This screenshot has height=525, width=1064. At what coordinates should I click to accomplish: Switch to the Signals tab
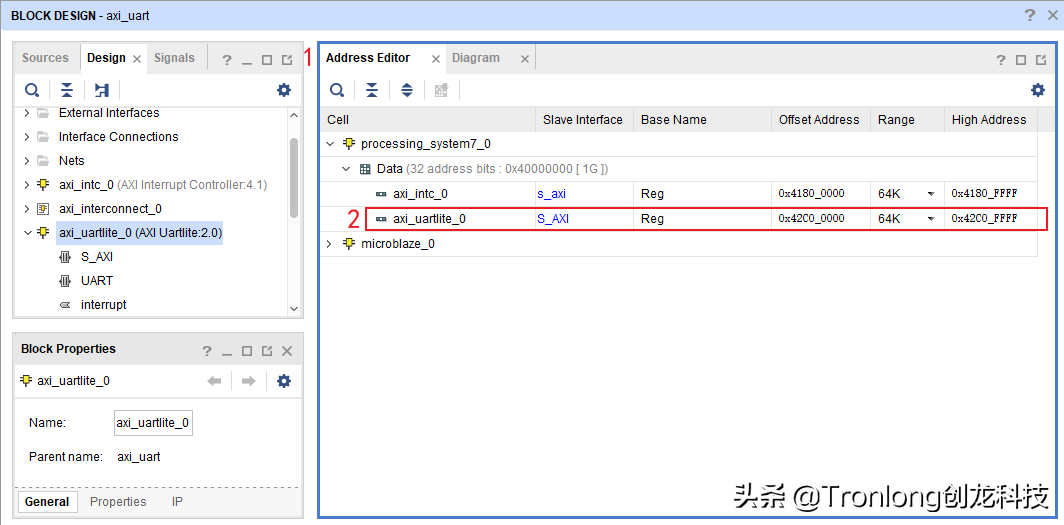[x=174, y=58]
